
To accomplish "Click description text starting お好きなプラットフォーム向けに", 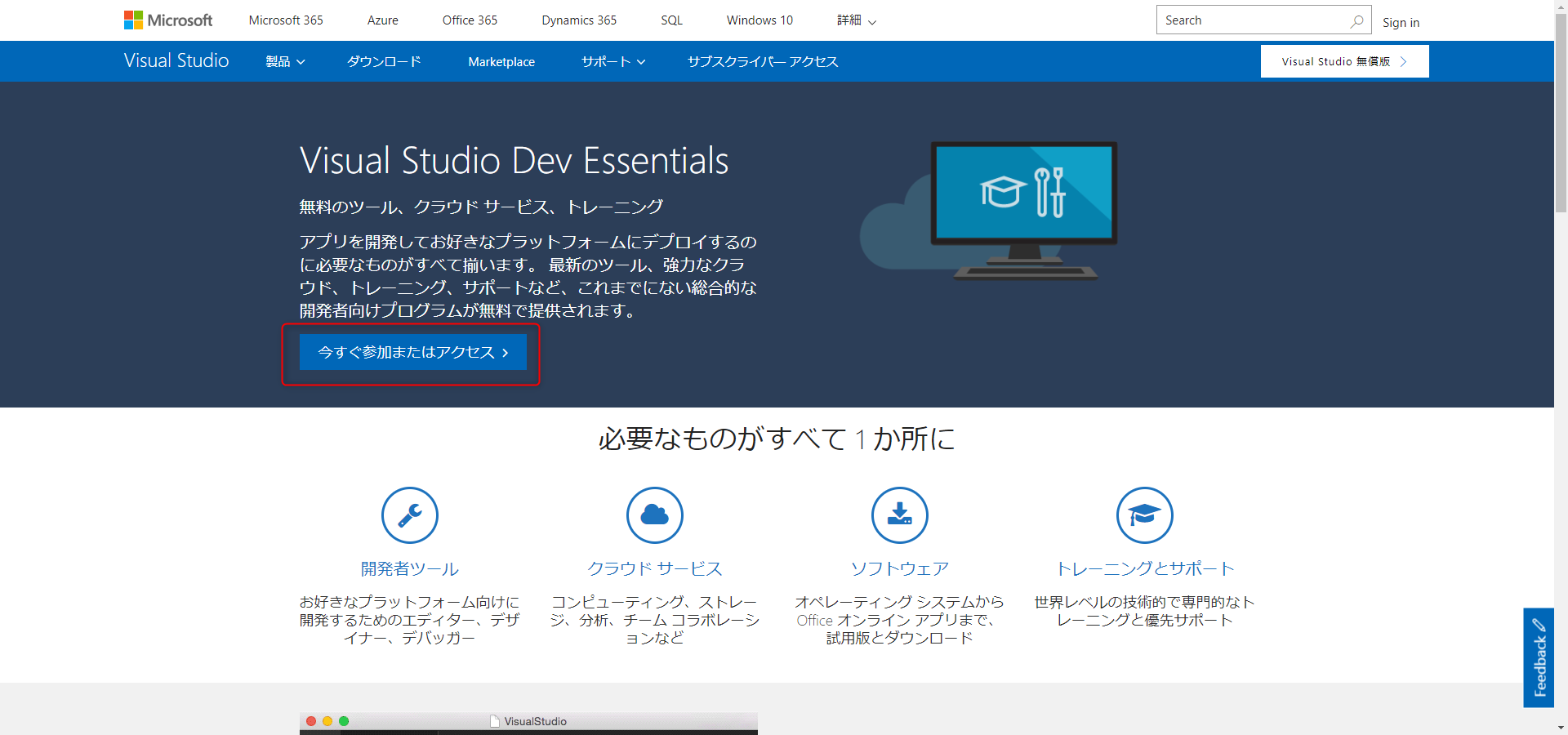I will point(410,620).
